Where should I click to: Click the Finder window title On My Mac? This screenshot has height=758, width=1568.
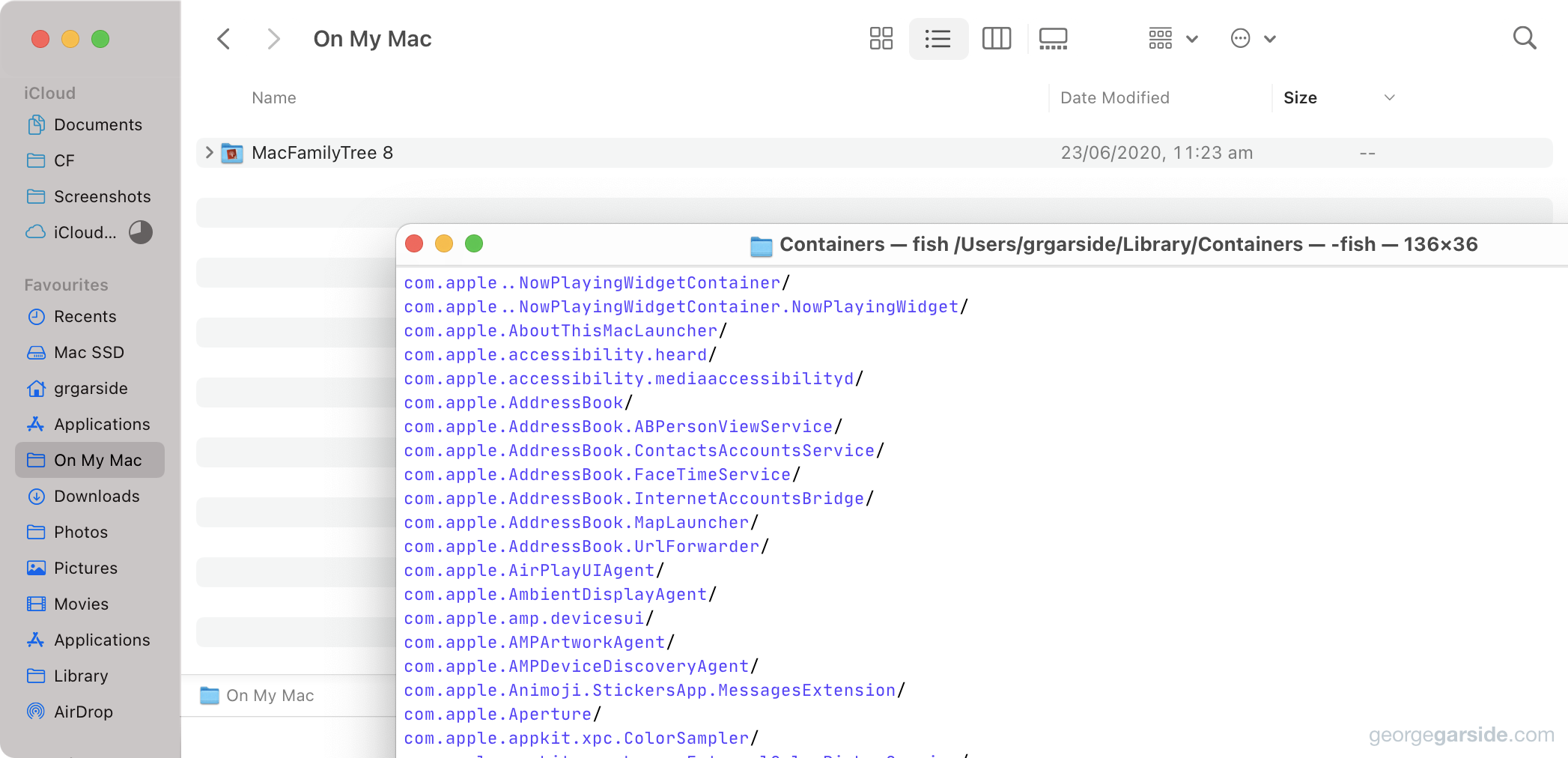pyautogui.click(x=372, y=39)
